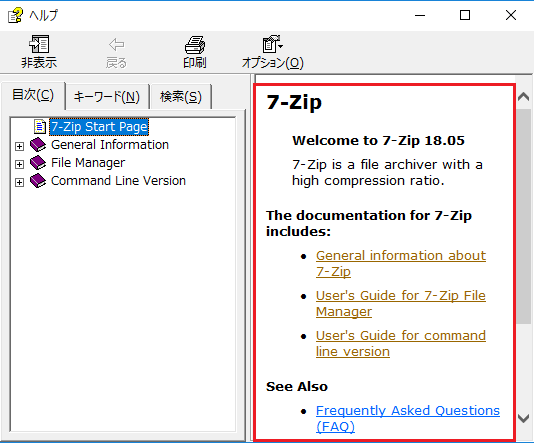Viewport: 534px width, 443px height.
Task: Switch to the キーワード(N) keyword tab
Action: 107,97
